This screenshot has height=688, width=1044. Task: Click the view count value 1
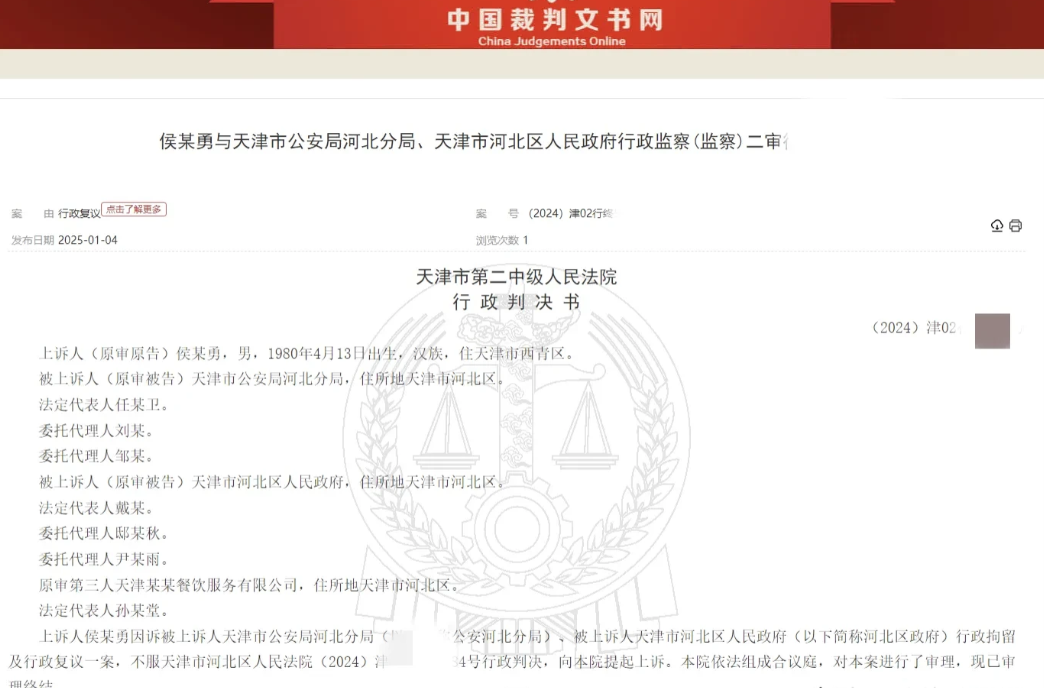pyautogui.click(x=525, y=240)
